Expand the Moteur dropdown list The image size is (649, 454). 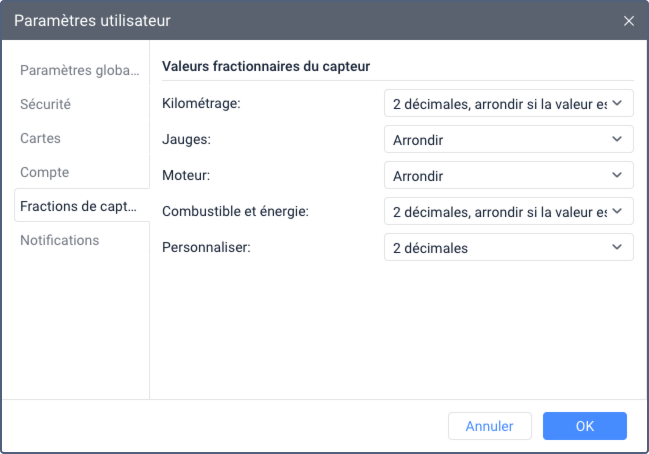500,175
